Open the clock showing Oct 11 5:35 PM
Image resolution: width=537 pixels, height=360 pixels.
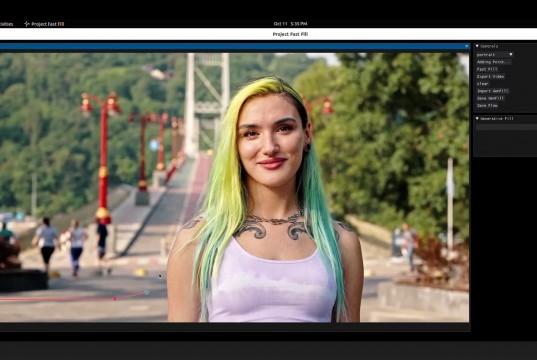[x=290, y=24]
